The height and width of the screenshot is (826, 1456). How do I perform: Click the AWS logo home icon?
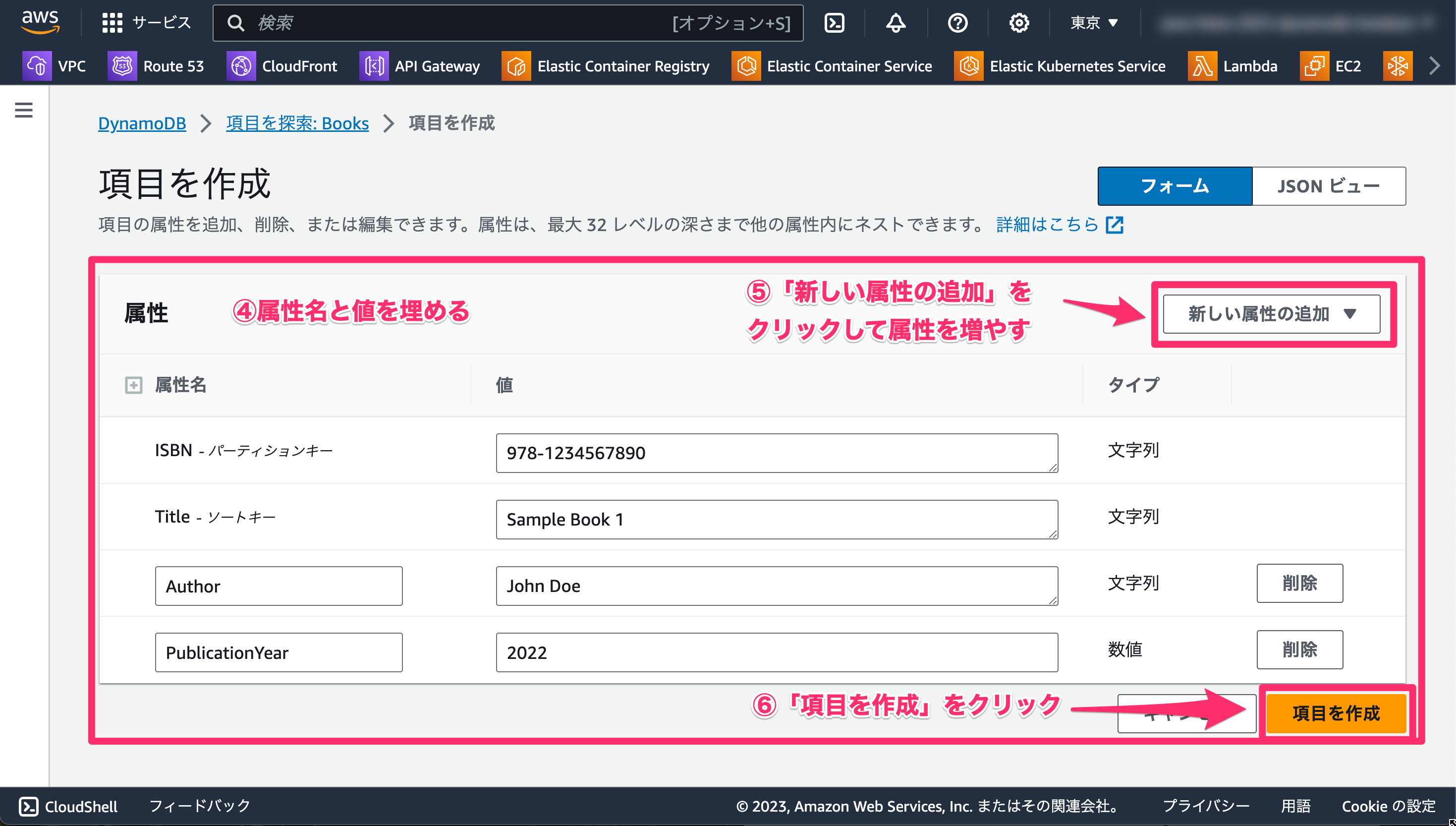coord(40,23)
